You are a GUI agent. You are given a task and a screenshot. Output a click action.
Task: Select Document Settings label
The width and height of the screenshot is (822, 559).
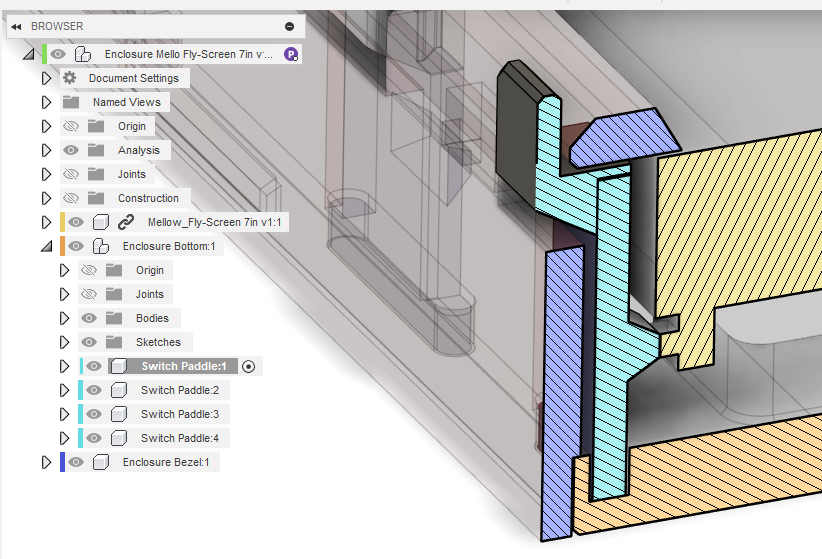[134, 78]
